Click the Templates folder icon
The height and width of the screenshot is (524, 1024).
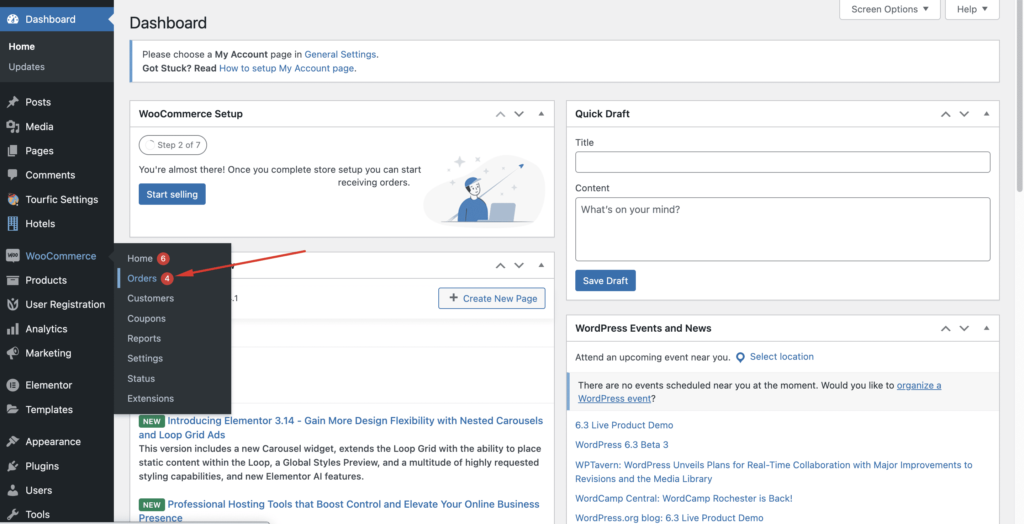pos(12,410)
